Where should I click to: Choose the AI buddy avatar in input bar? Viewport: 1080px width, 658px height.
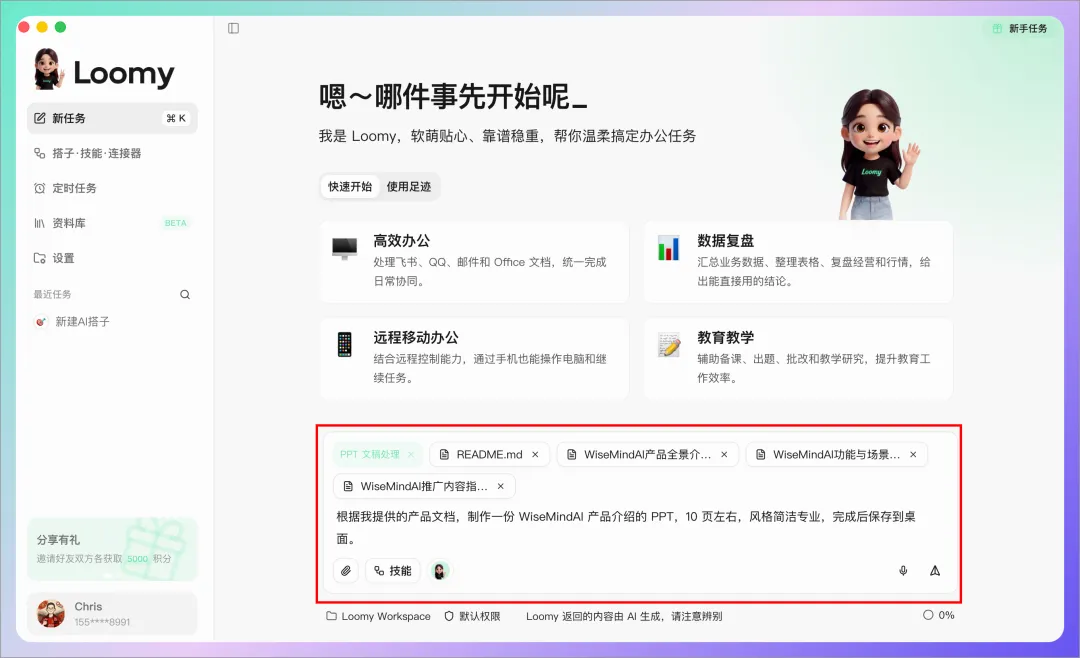tap(439, 570)
